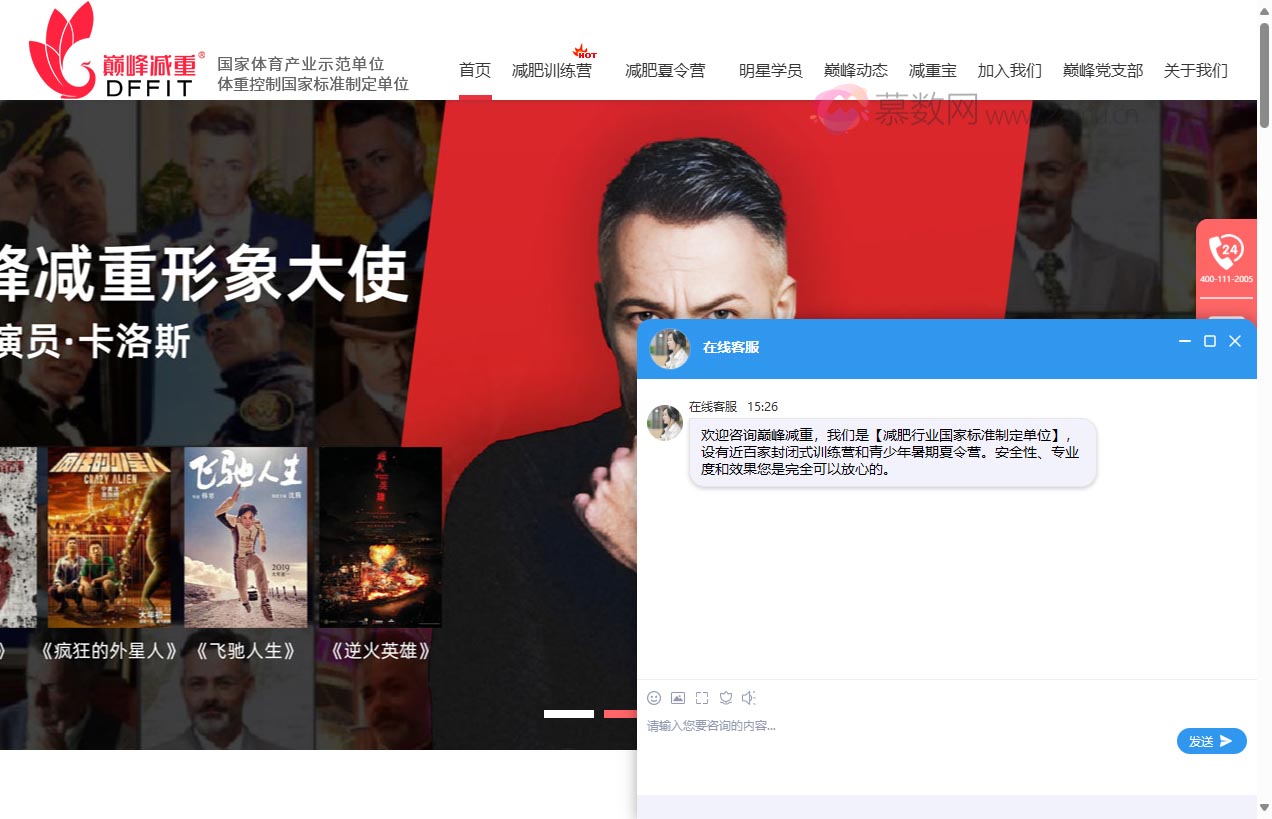Close the online chat window
The width and height of the screenshot is (1272, 819).
1235,341
